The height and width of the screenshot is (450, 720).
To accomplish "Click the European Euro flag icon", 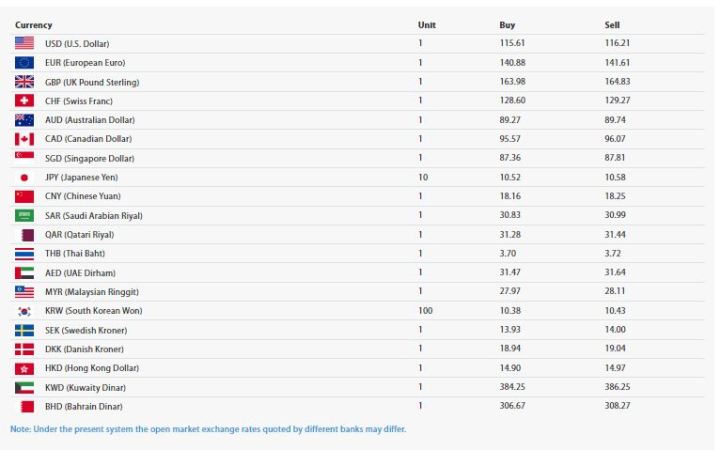I will point(25,63).
